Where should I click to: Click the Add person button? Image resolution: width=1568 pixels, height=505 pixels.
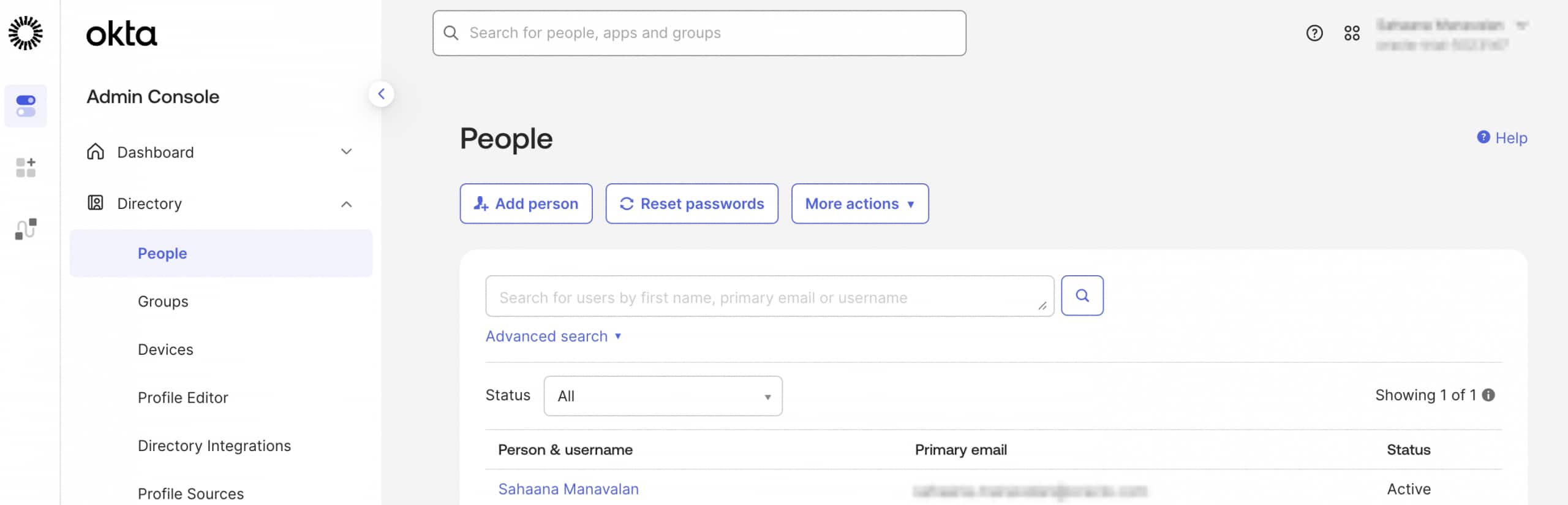(526, 203)
